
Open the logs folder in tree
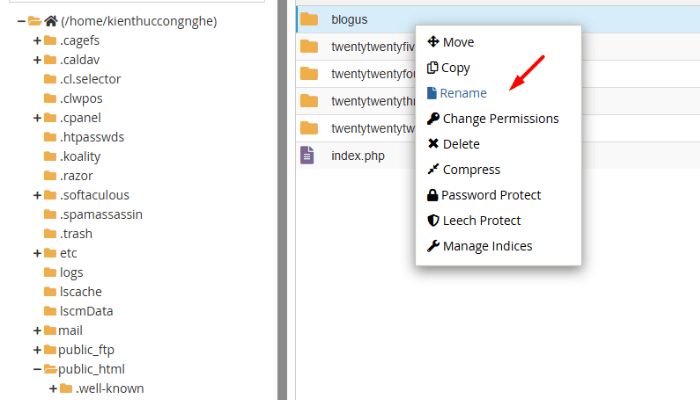[x=71, y=272]
